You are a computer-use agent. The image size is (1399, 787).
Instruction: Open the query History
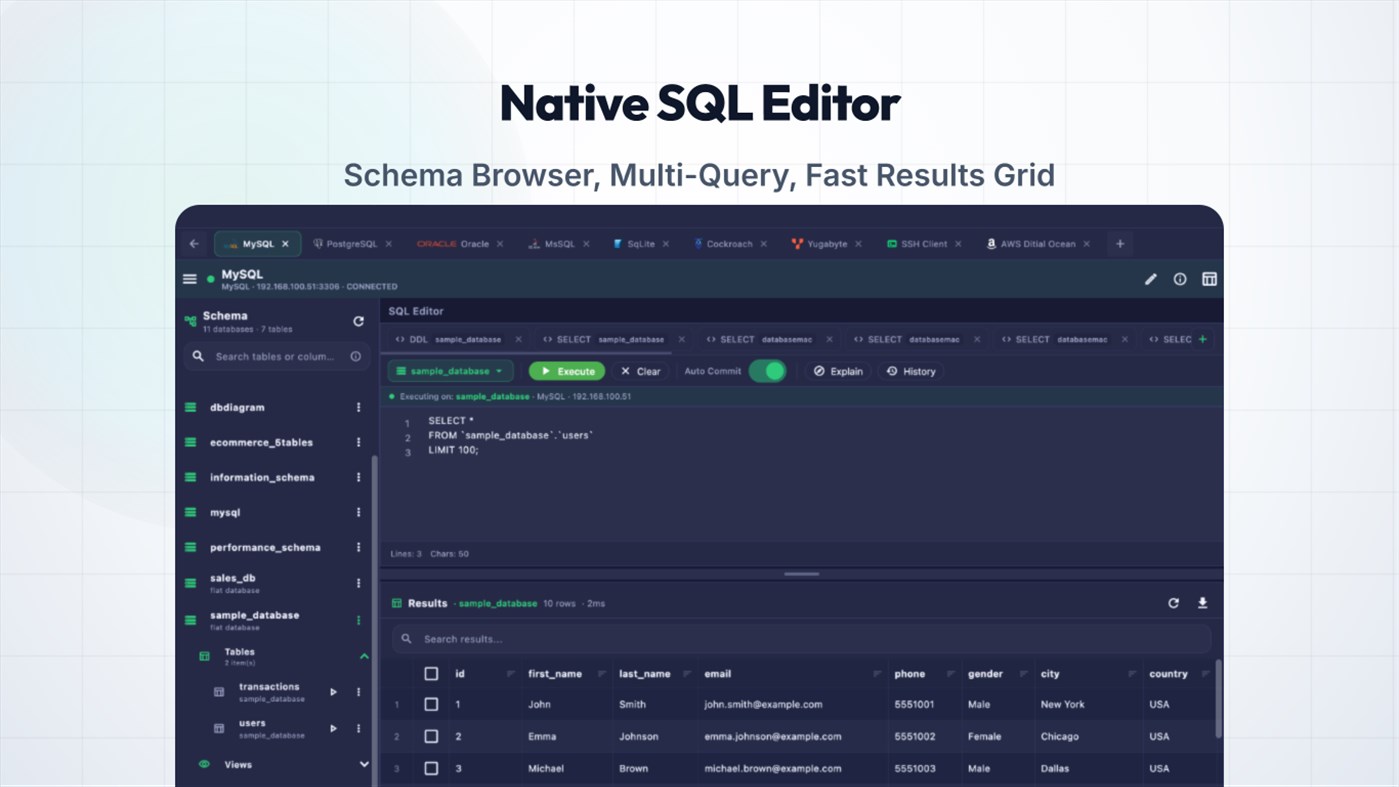(x=911, y=371)
